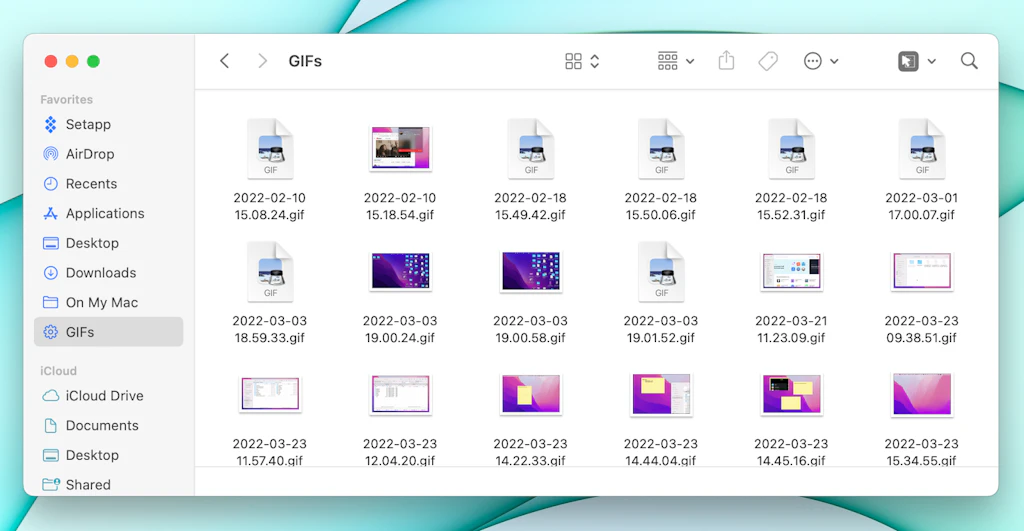Screen dimensions: 1024x531
Task: Open the Group By options icon
Action: click(667, 61)
